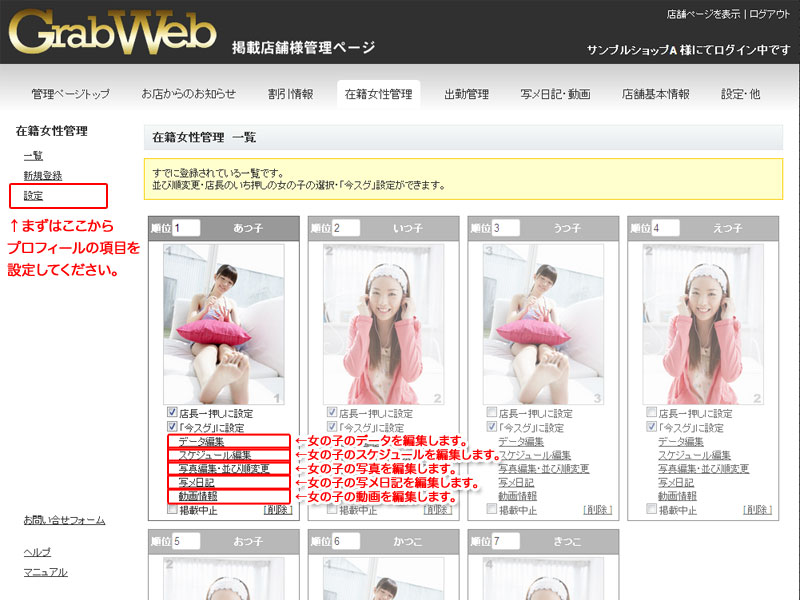Focus the rank field for かつこ
Image resolution: width=800 pixels, height=600 pixels.
coord(346,541)
